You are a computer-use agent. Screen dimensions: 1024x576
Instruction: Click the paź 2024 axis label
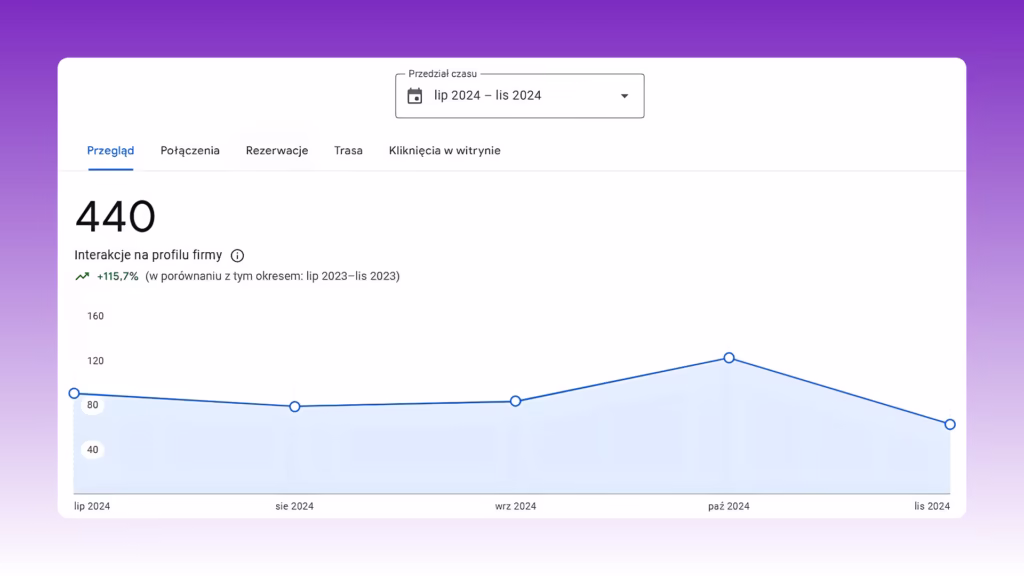tap(729, 506)
